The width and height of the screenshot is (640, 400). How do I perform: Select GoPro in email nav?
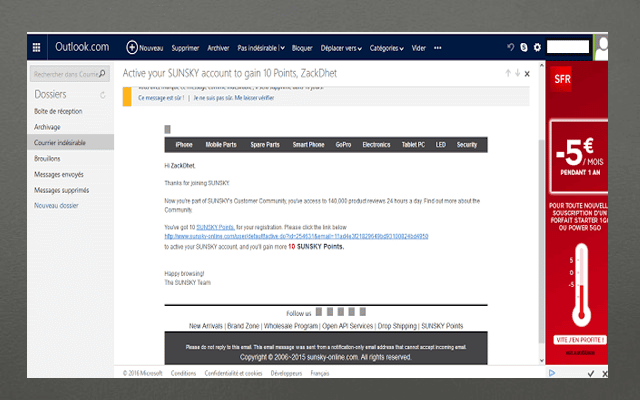(x=343, y=144)
